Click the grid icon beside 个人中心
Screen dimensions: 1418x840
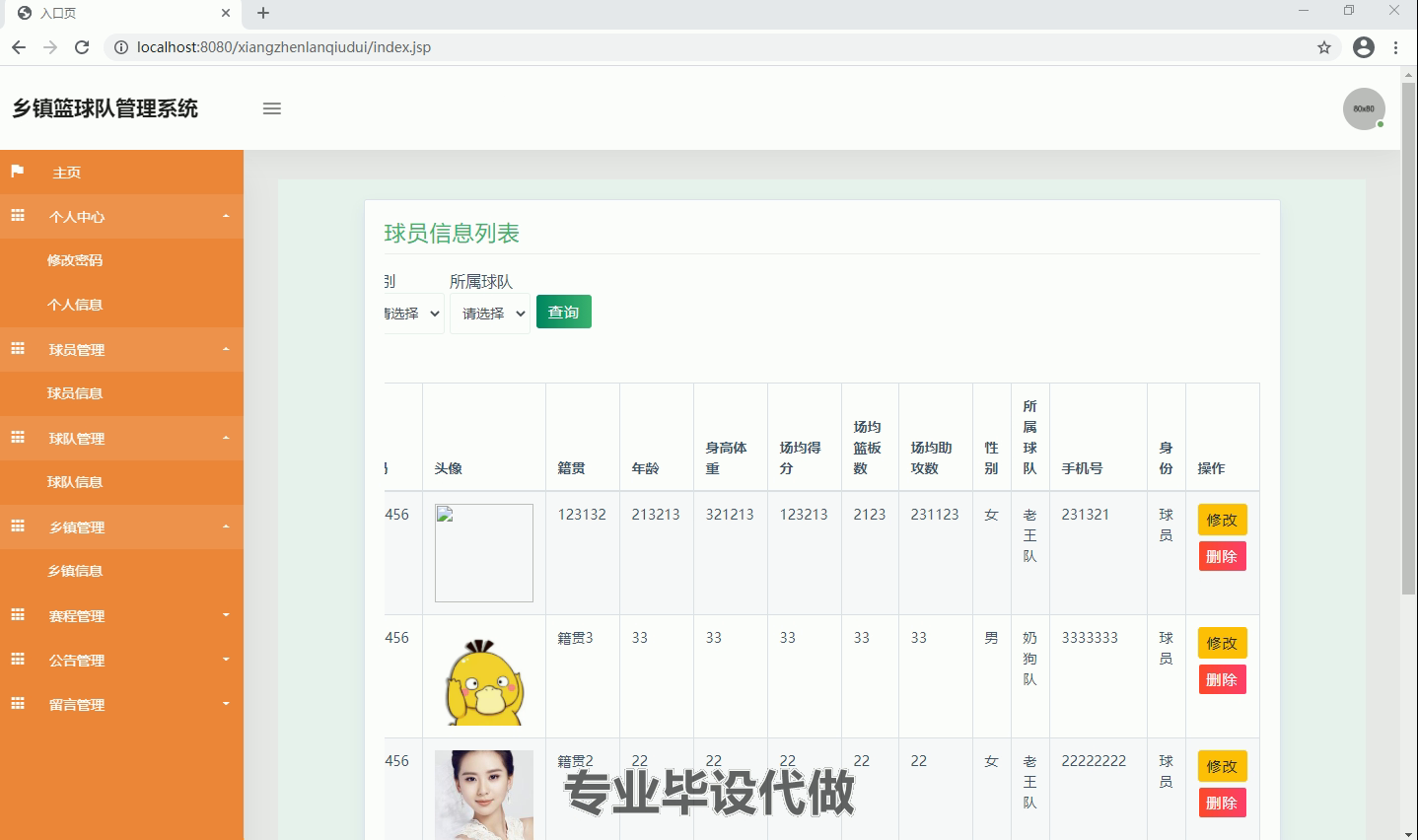coord(18,216)
